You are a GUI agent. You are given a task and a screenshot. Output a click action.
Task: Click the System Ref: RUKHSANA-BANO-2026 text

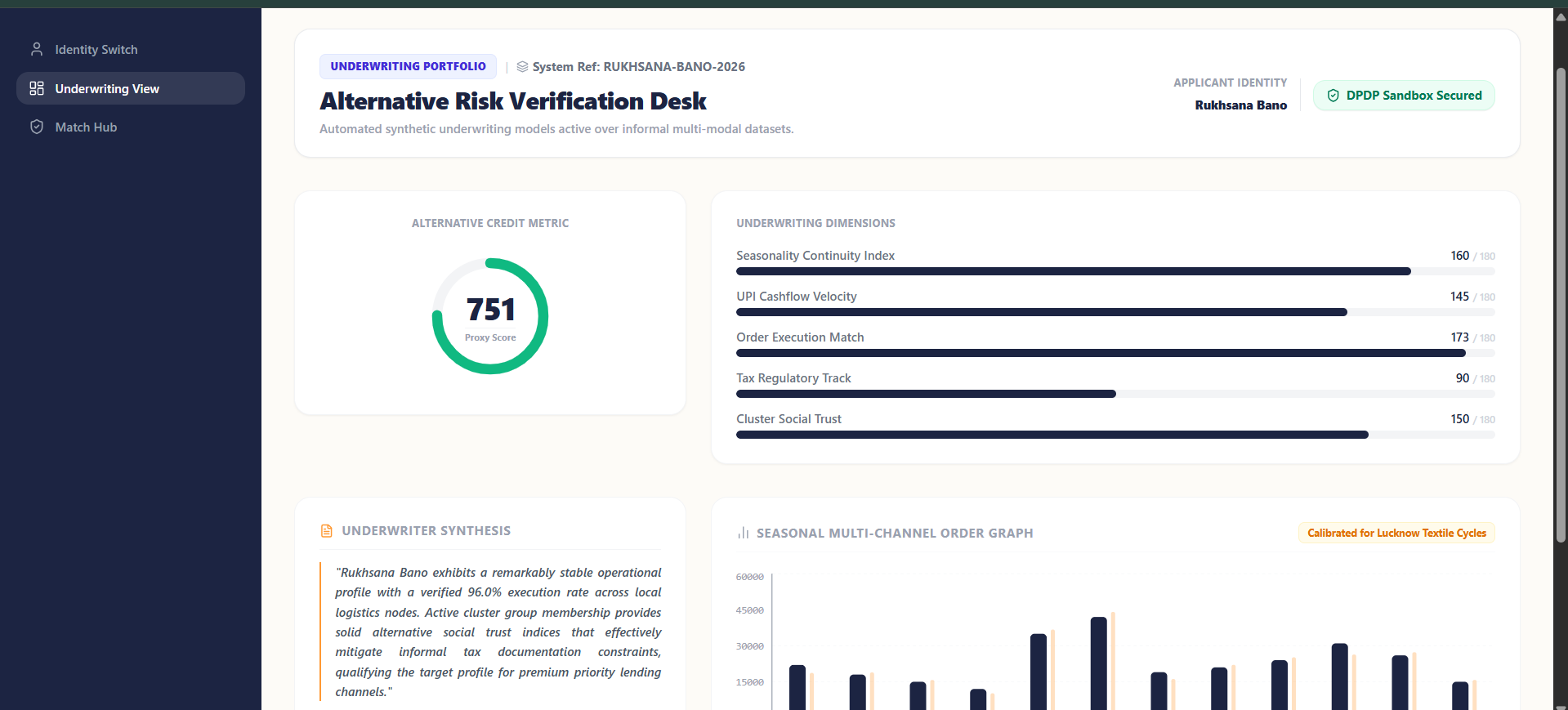(x=639, y=67)
